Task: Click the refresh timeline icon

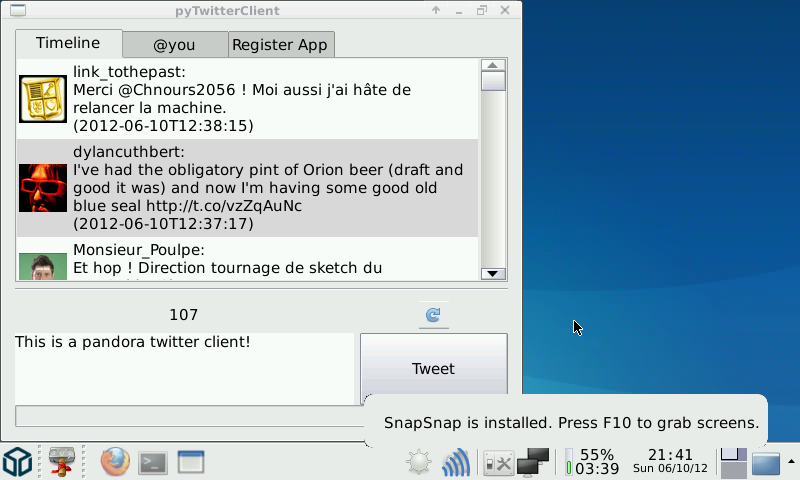Action: click(x=433, y=315)
